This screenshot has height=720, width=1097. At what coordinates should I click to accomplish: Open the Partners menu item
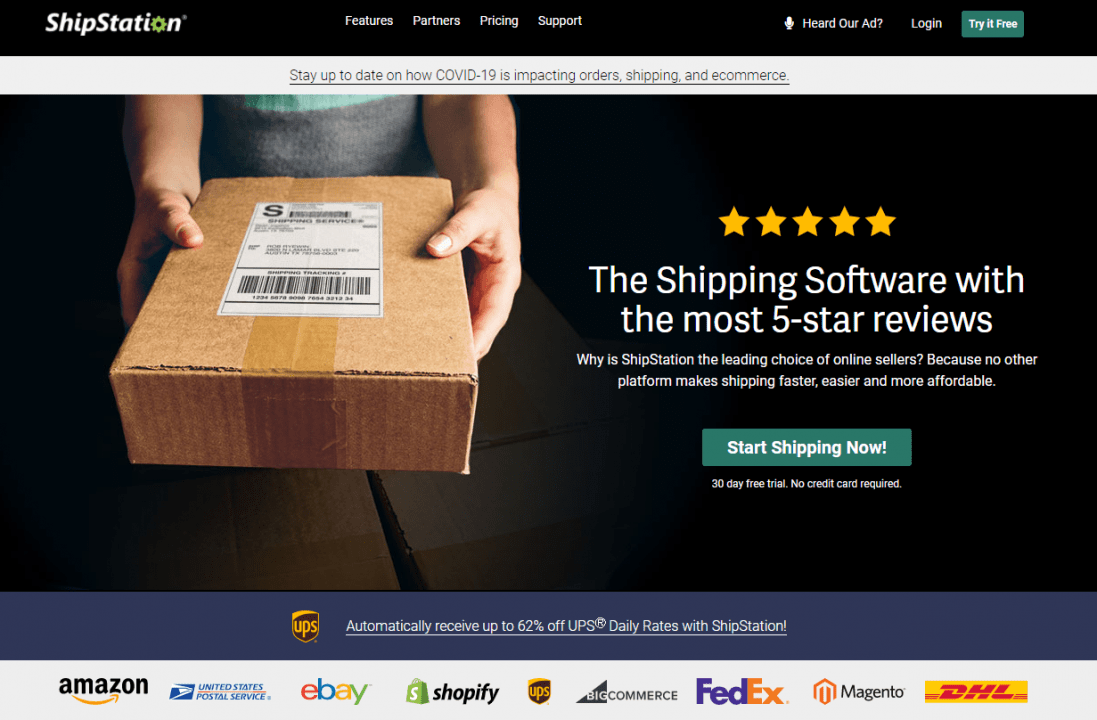(x=437, y=21)
